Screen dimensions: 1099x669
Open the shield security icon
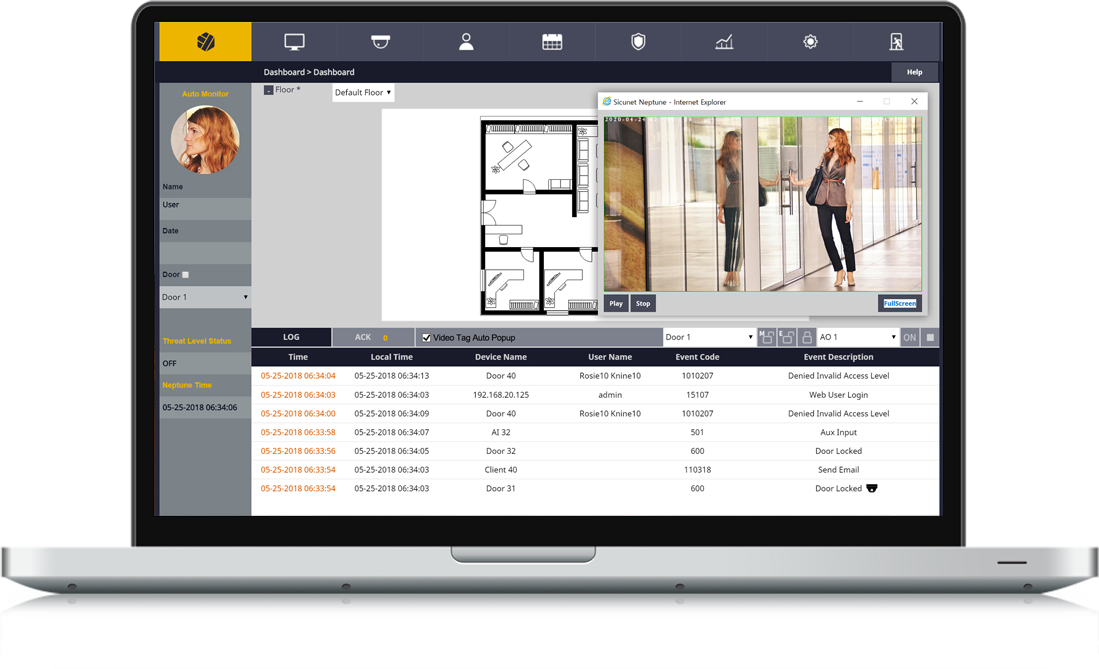(638, 42)
